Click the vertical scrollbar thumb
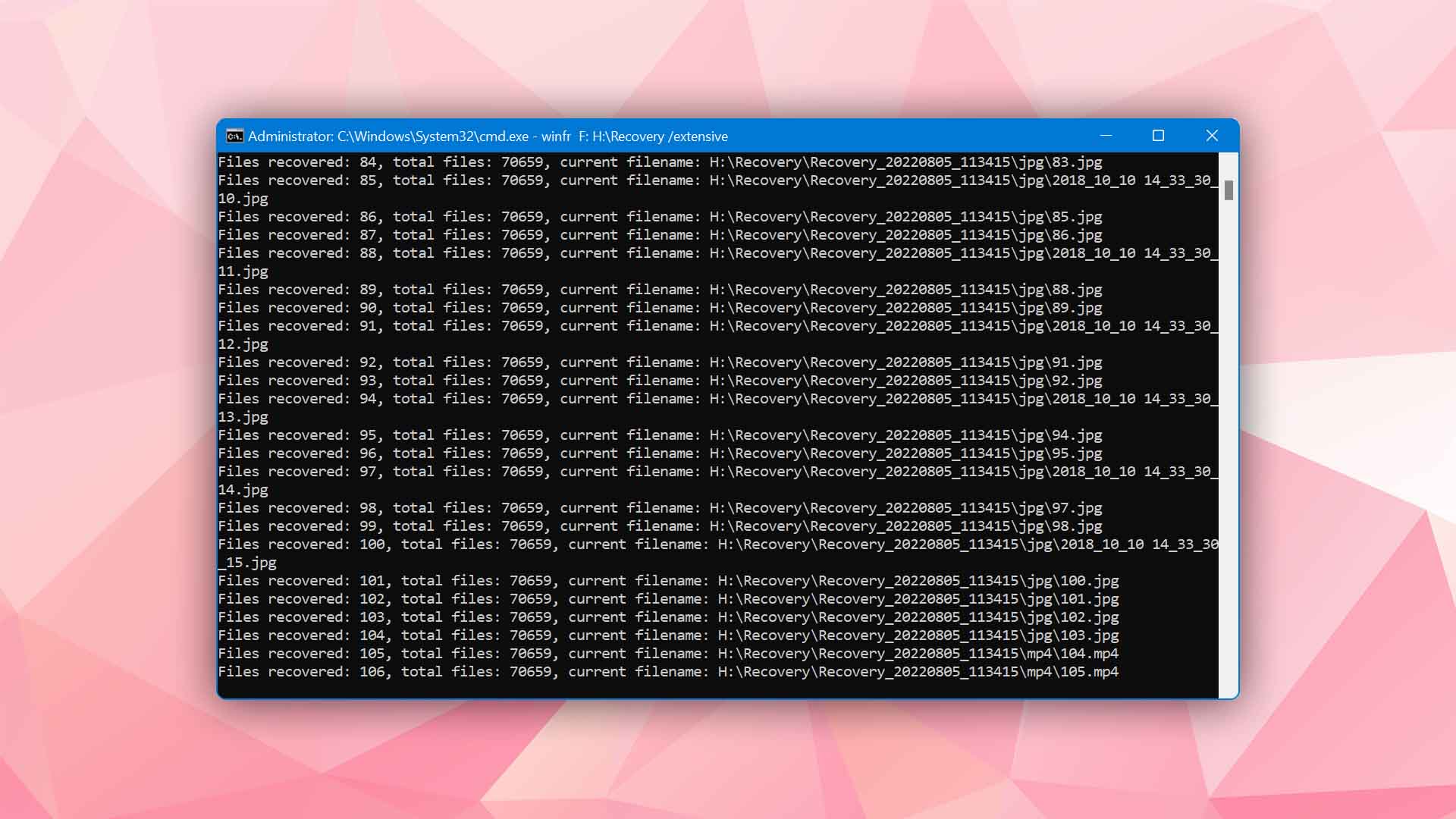Image resolution: width=1456 pixels, height=819 pixels. coord(1228,190)
